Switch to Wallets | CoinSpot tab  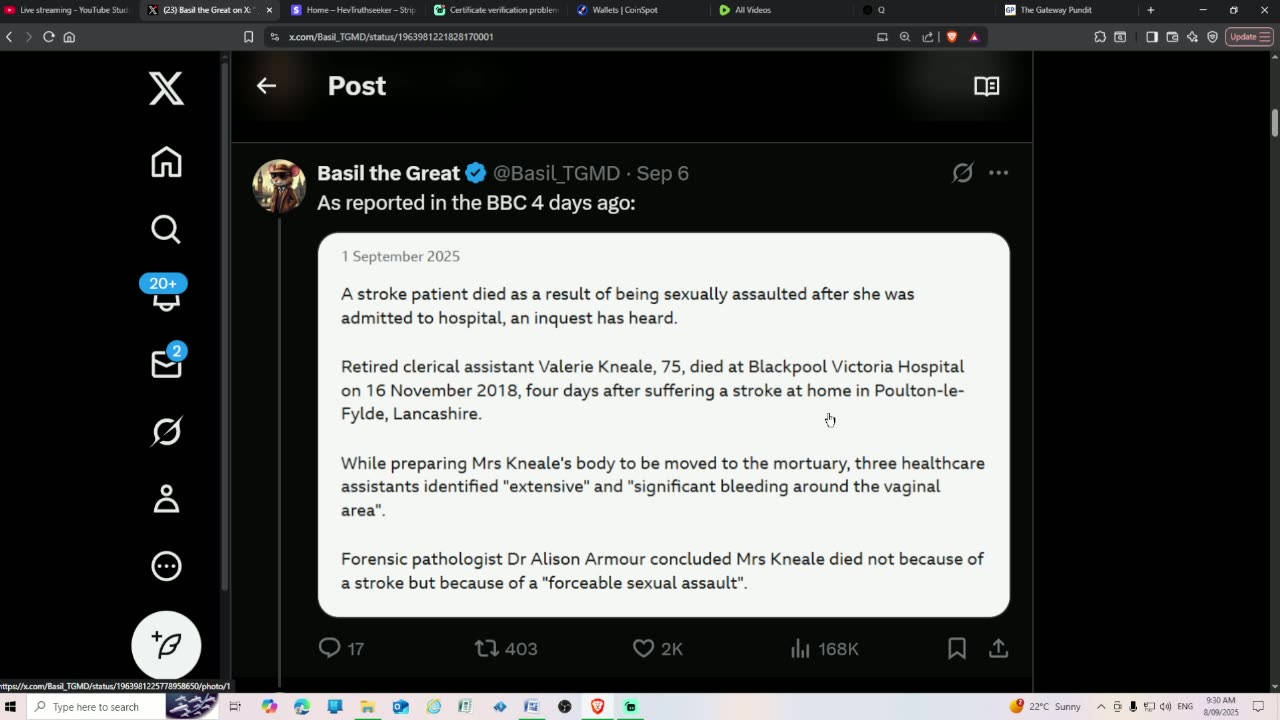pos(623,10)
